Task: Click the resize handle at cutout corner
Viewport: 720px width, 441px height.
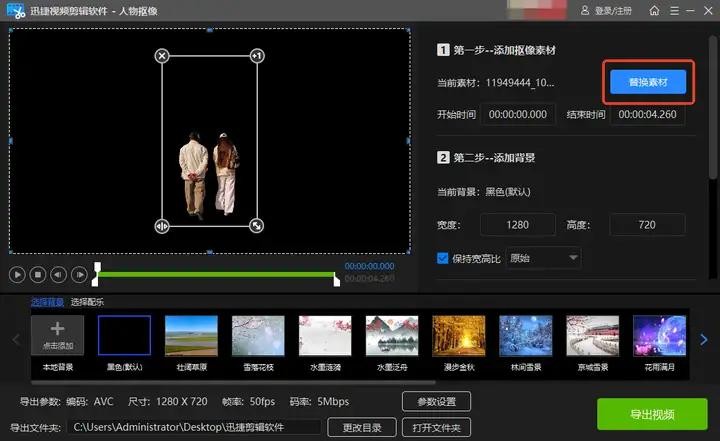Action: tap(257, 226)
